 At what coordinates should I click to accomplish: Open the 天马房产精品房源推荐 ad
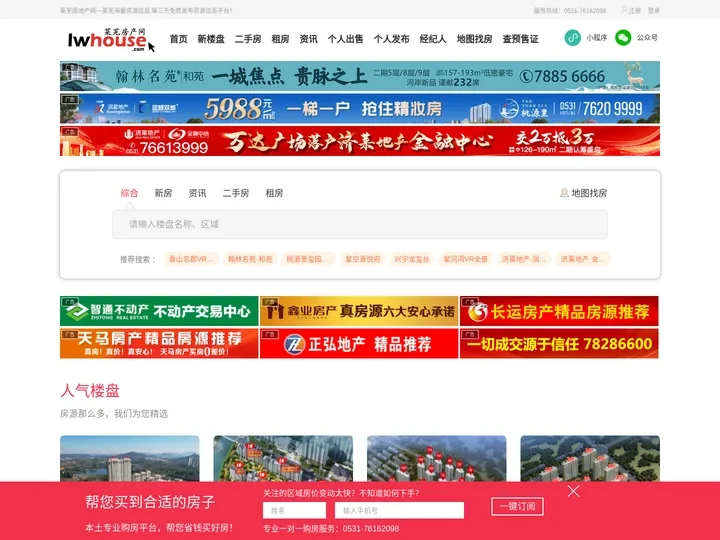(159, 343)
